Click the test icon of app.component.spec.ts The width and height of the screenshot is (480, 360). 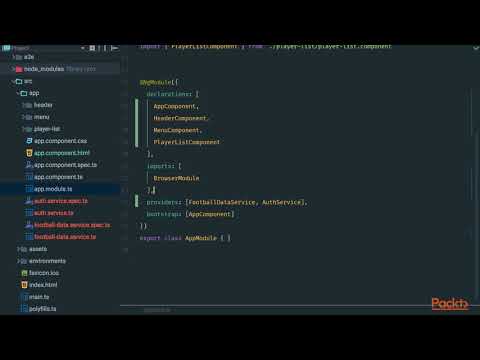pyautogui.click(x=29, y=165)
